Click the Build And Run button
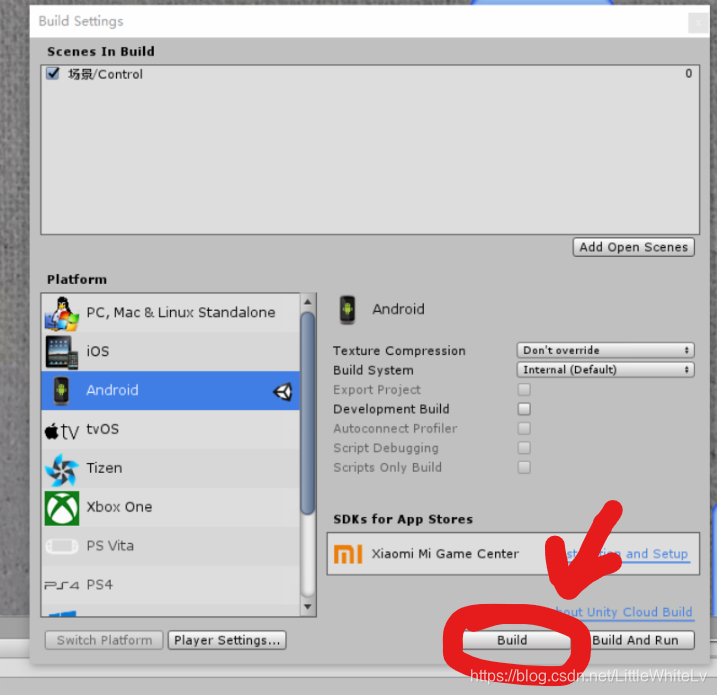The image size is (717, 695). pos(635,640)
